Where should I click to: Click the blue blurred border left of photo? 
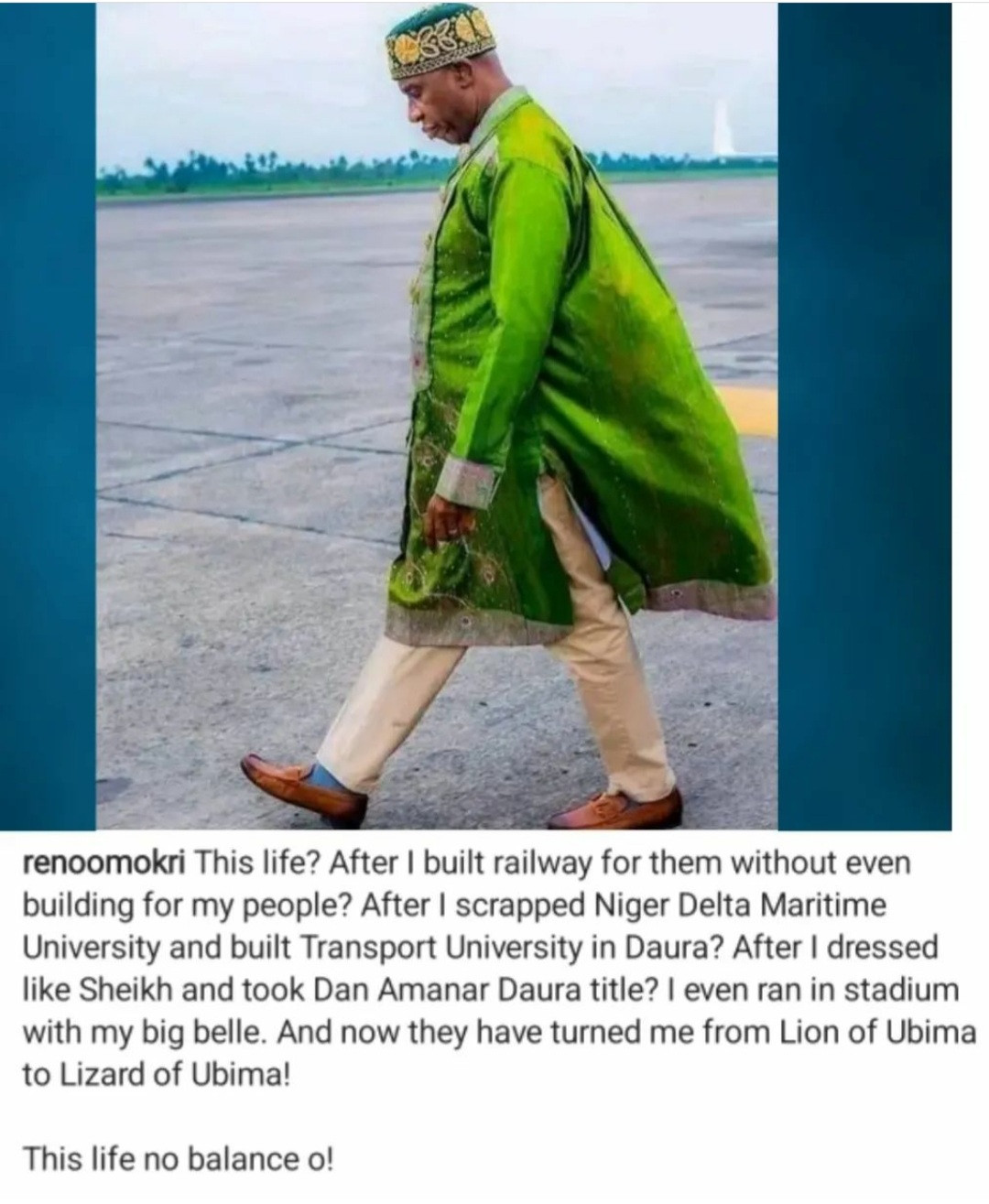click(x=48, y=417)
